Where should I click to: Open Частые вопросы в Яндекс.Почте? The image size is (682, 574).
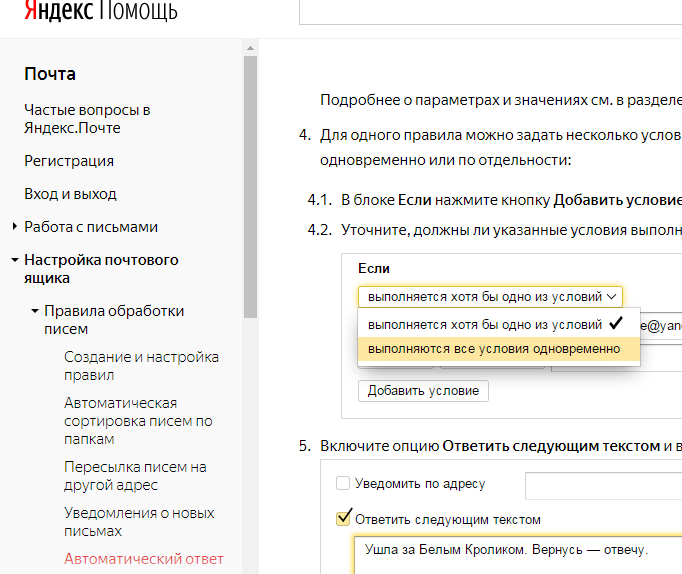coord(87,118)
